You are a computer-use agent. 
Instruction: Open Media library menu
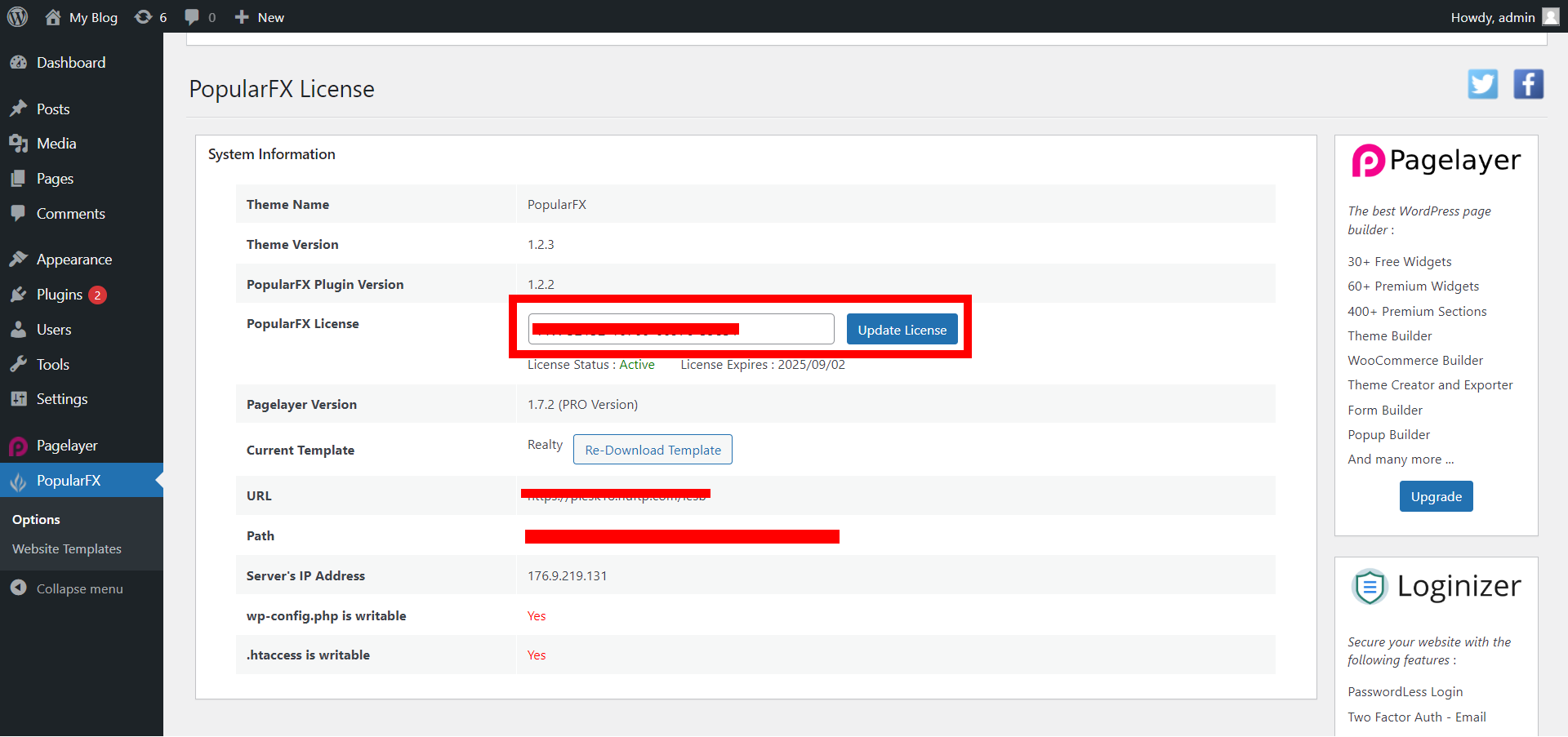point(56,144)
